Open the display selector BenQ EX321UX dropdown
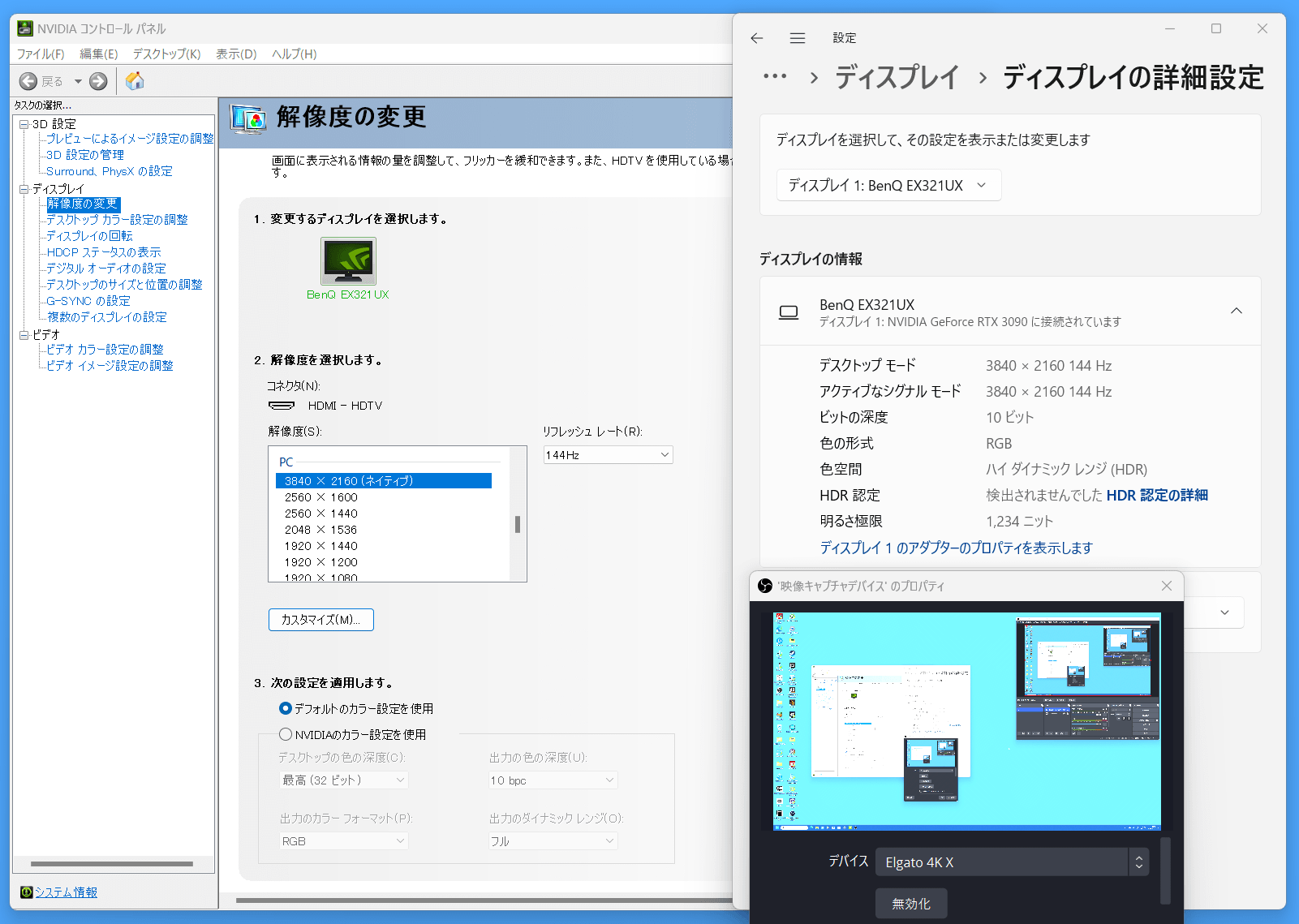This screenshot has height=924, width=1299. point(888,185)
